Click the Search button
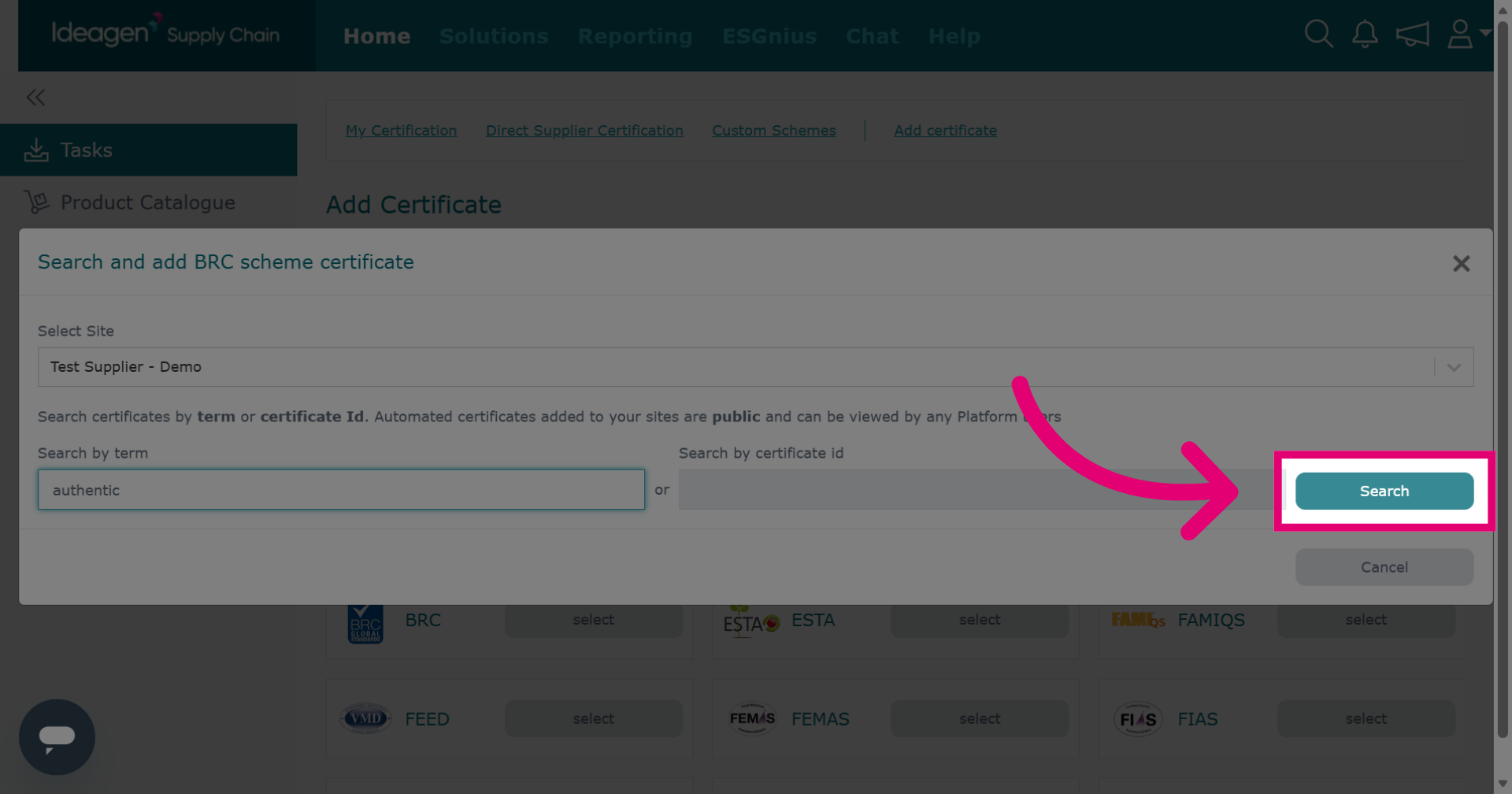This screenshot has width=1512, height=794. click(1384, 491)
